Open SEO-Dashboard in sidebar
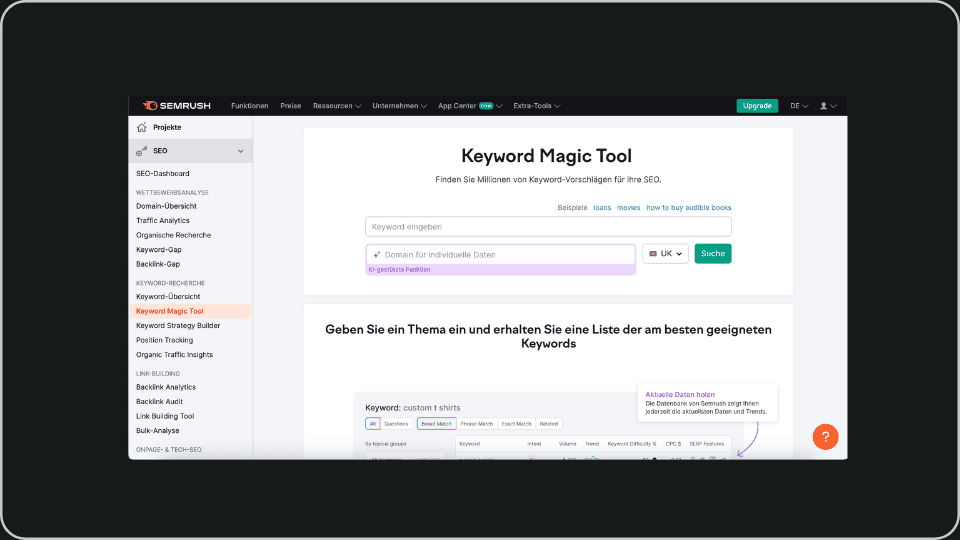960x540 pixels. click(x=163, y=174)
